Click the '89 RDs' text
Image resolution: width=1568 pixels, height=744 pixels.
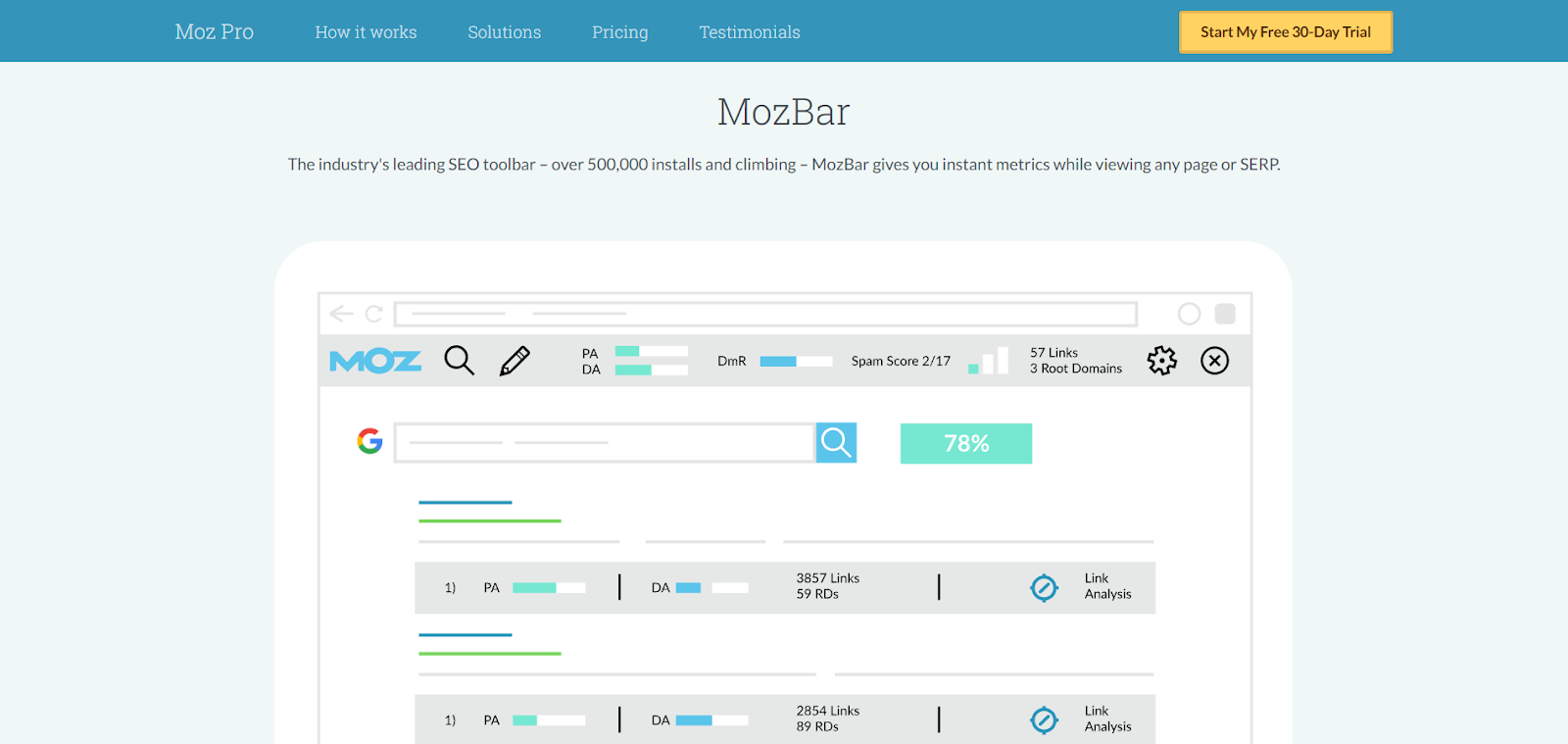[x=817, y=726]
